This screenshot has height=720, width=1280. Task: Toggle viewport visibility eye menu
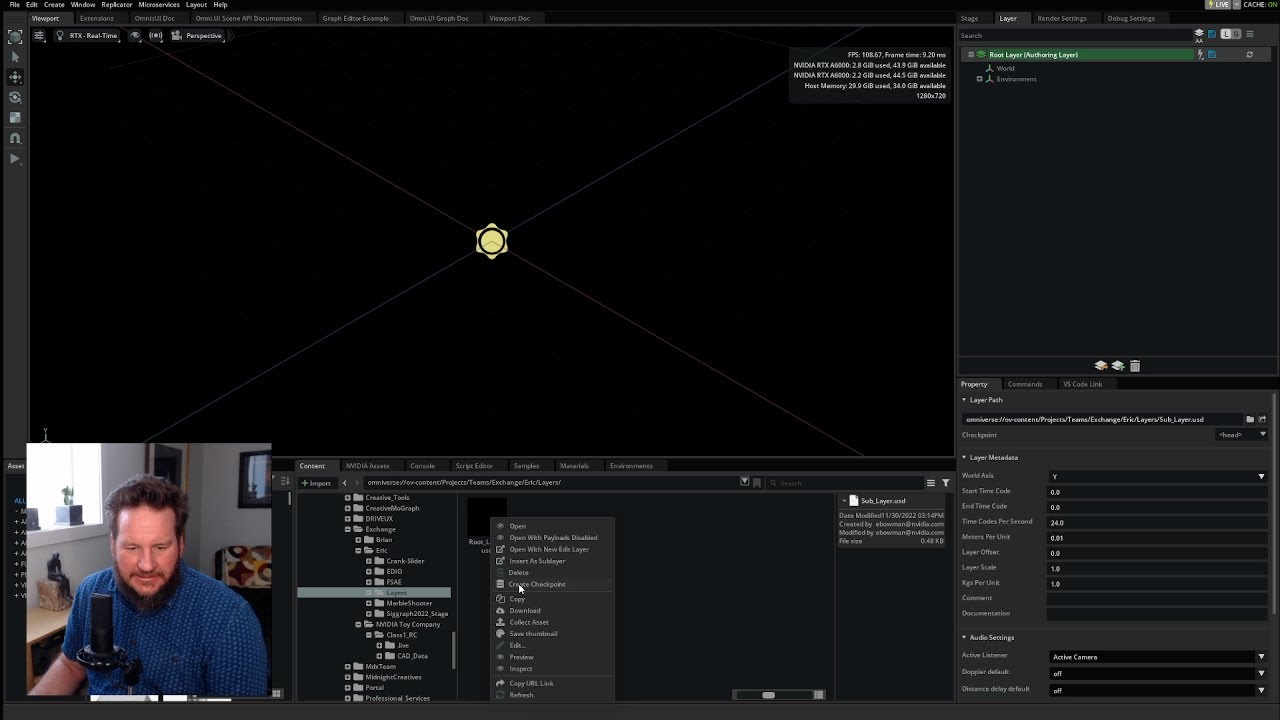135,36
